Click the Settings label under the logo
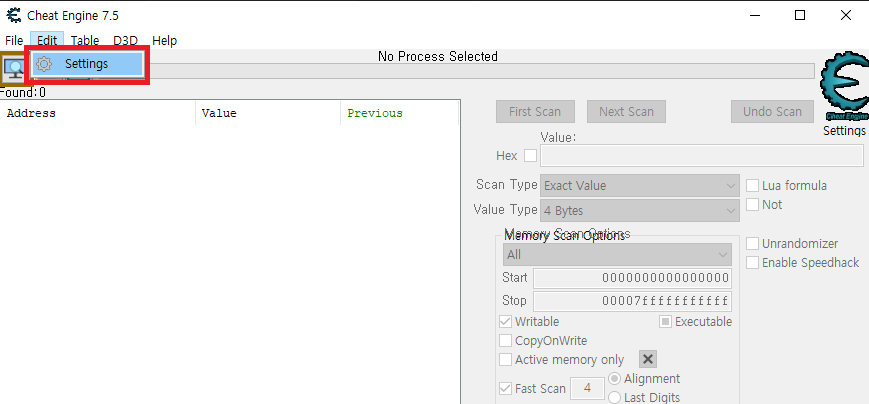The height and width of the screenshot is (404, 869). [844, 131]
